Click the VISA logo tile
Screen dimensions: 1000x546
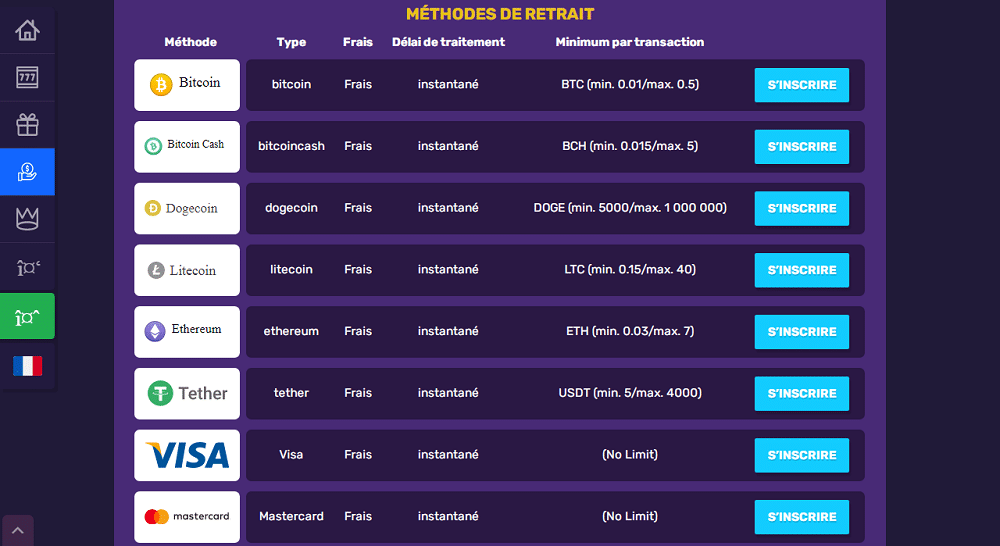(187, 455)
